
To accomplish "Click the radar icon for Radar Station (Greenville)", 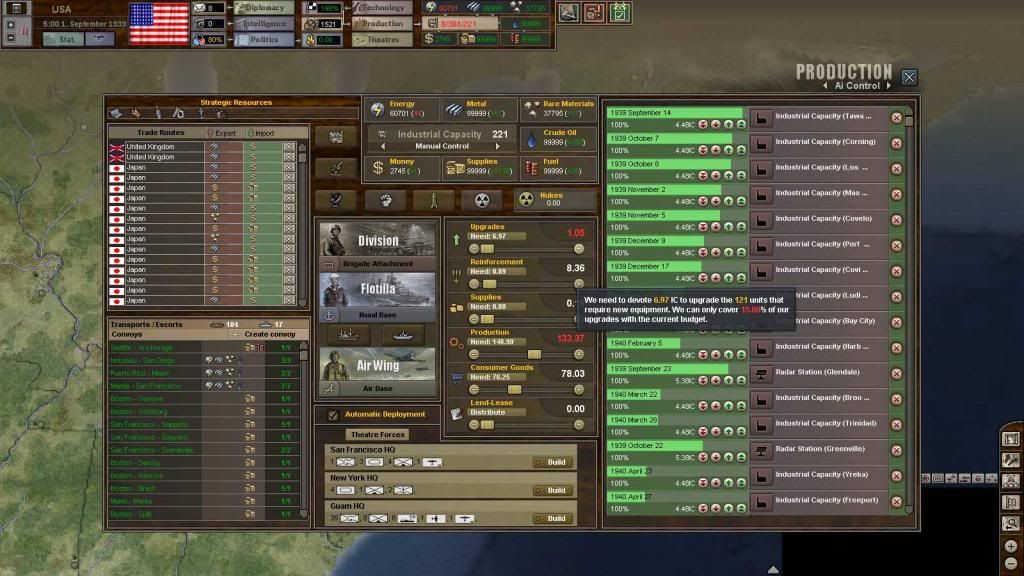I will (x=761, y=451).
